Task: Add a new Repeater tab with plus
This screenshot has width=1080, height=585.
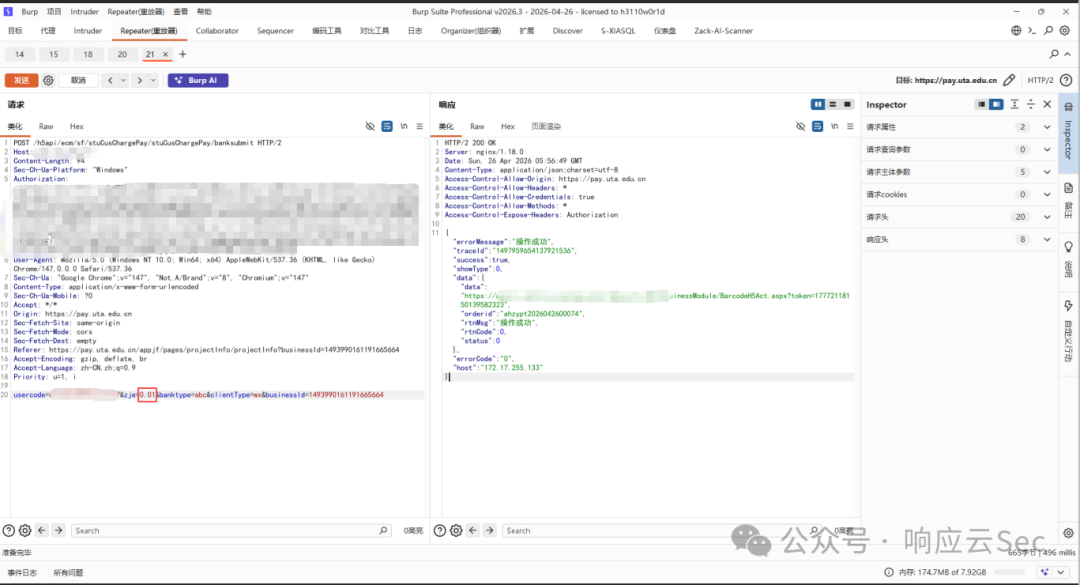Action: point(183,54)
